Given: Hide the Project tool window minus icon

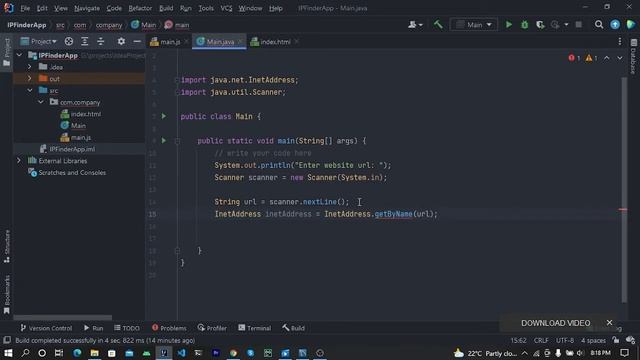Looking at the screenshot, I should click(x=137, y=41).
